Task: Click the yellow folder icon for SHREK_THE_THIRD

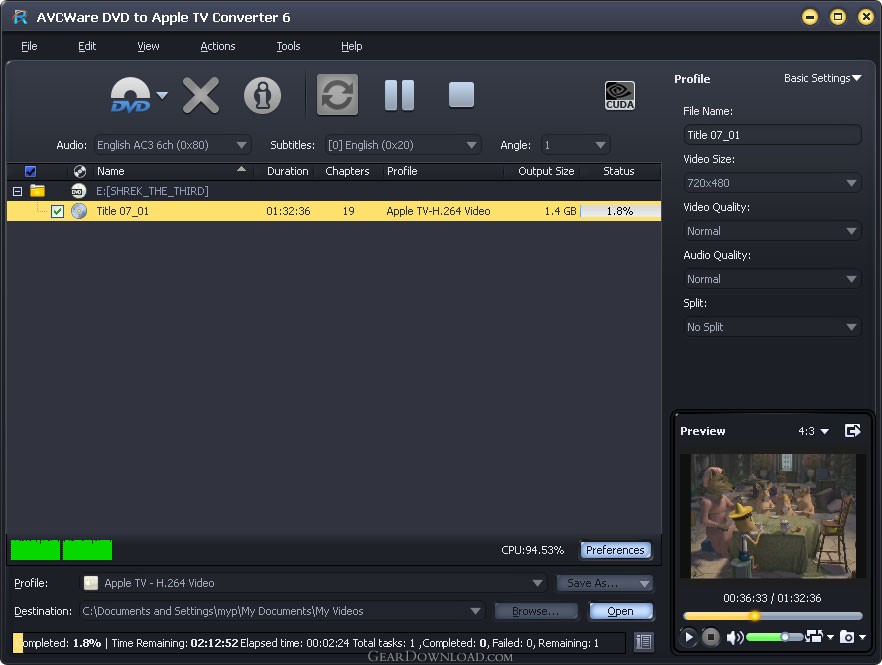Action: tap(38, 191)
